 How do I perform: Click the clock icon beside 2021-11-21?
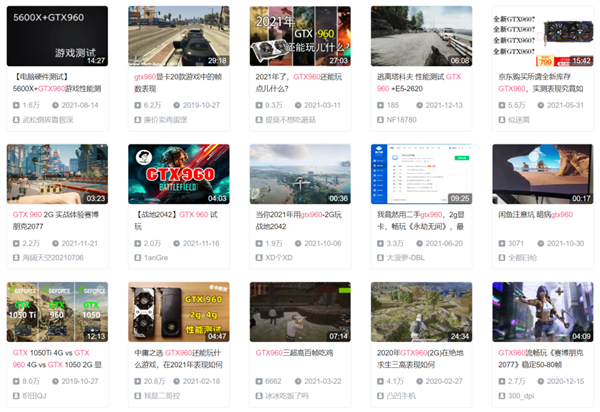pyautogui.click(x=55, y=243)
